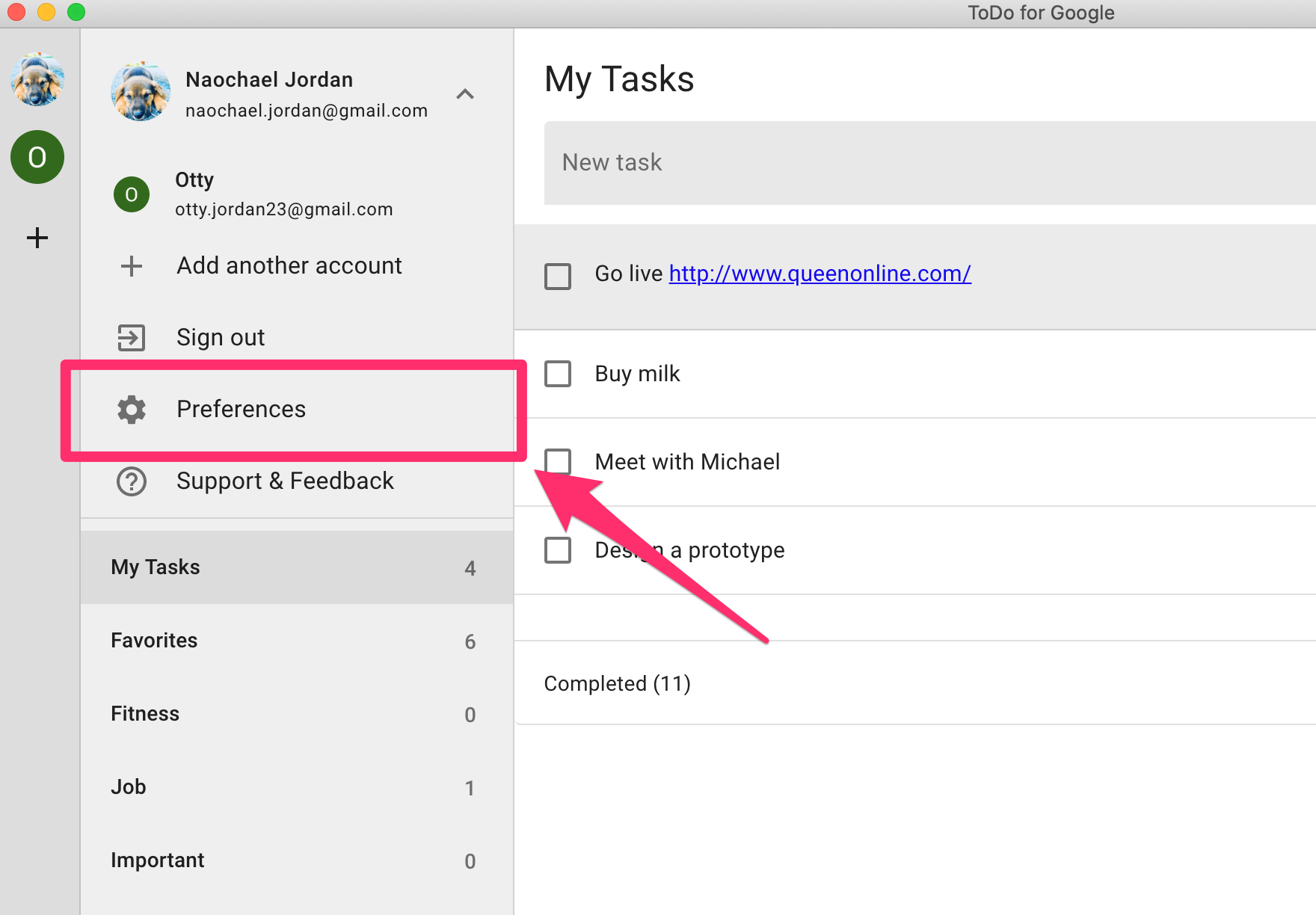Mark Meet with Michael as complete
1316x915 pixels.
pos(558,461)
